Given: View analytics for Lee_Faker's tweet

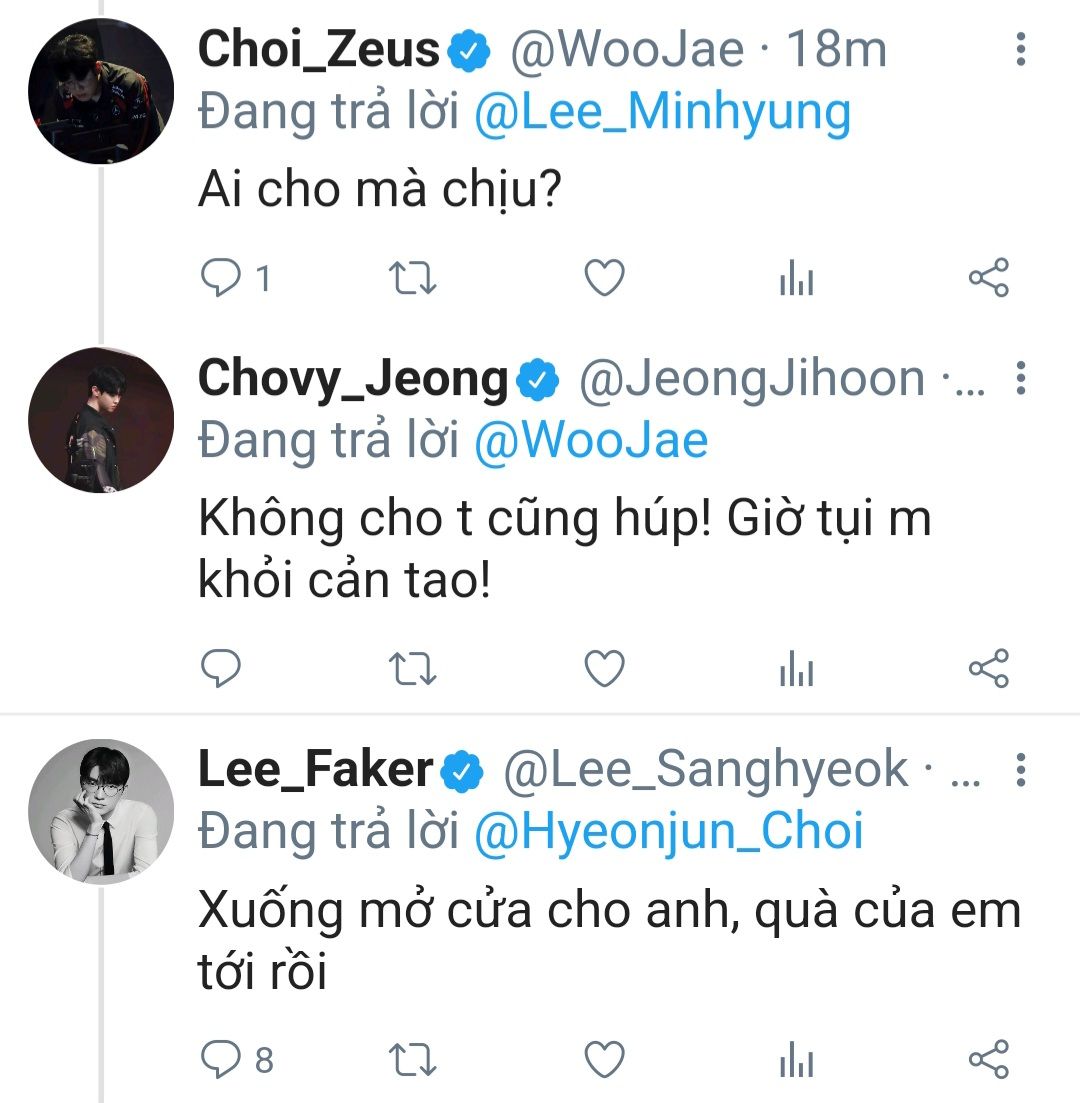Looking at the screenshot, I should pyautogui.click(x=796, y=1059).
